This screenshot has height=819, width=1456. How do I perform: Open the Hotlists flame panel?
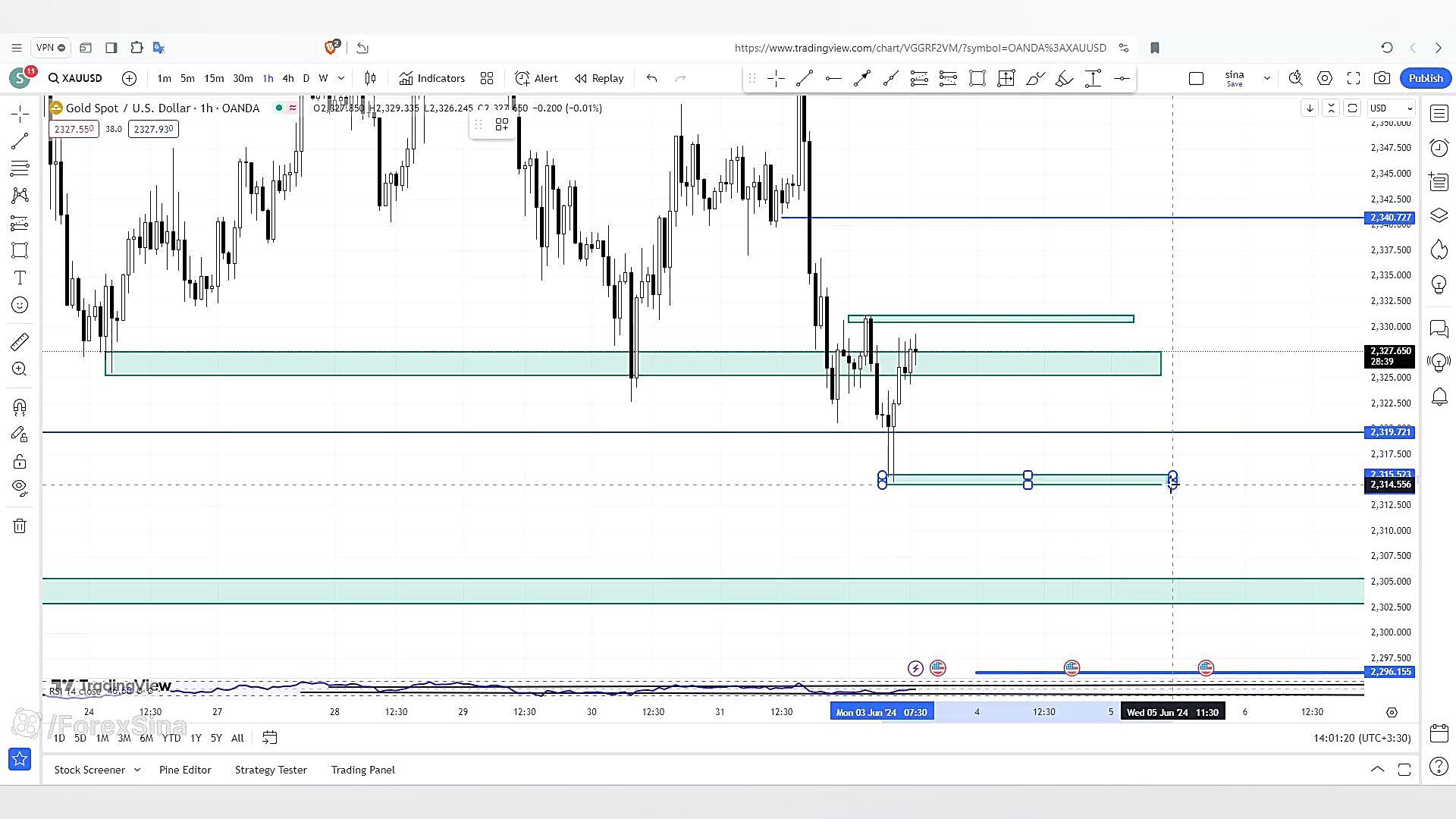1439,249
